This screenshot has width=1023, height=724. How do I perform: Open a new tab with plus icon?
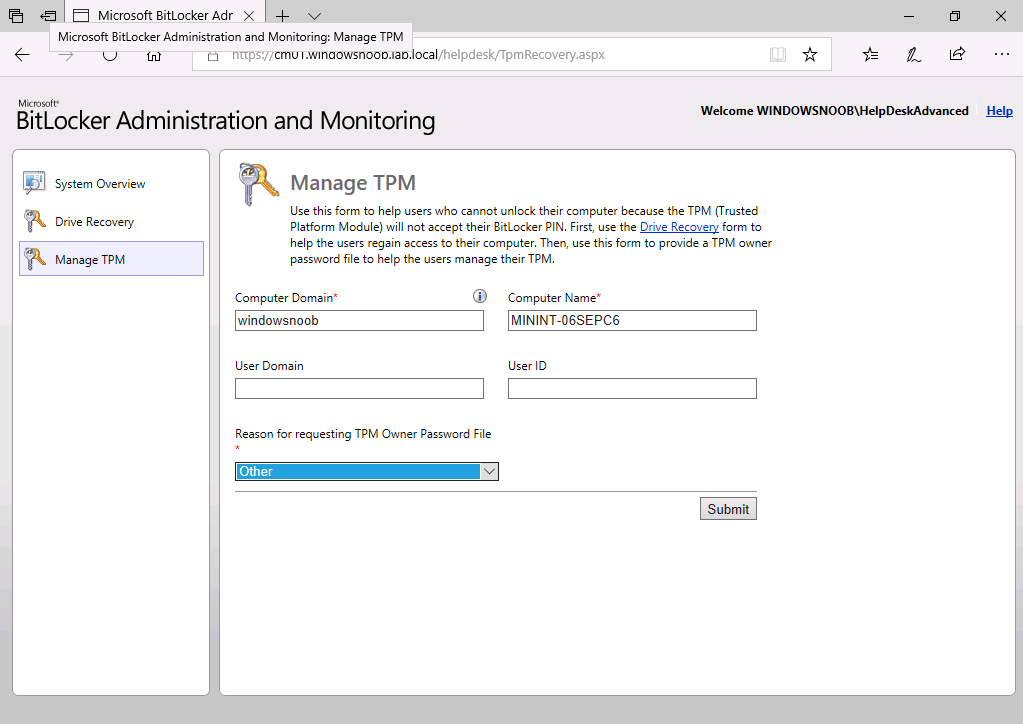282,16
